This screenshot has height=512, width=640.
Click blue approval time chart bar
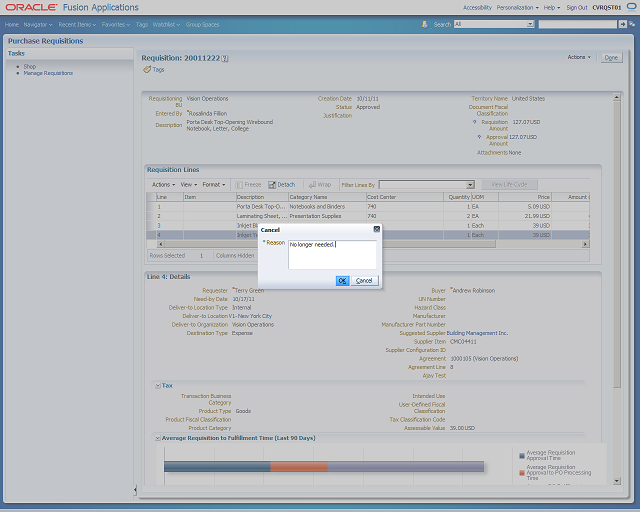pos(217,466)
